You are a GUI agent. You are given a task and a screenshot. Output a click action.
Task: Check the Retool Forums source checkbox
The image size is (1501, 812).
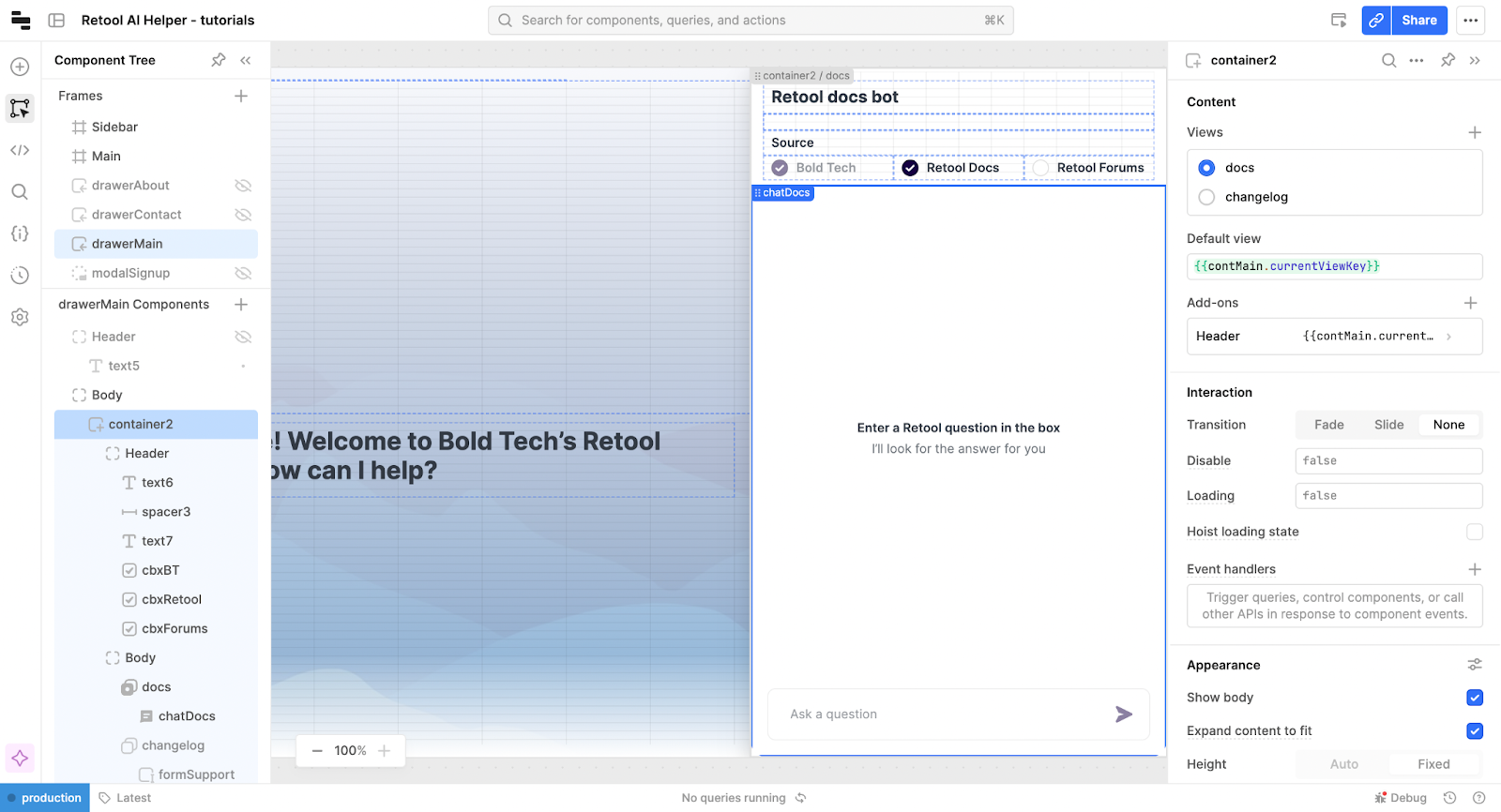(x=1040, y=168)
